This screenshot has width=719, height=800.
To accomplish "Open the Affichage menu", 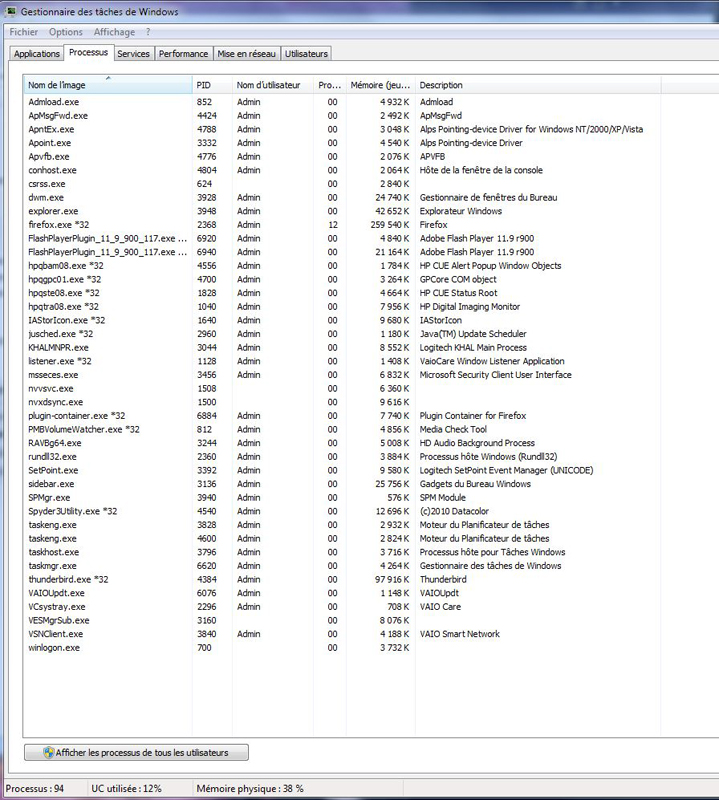I will [x=114, y=32].
